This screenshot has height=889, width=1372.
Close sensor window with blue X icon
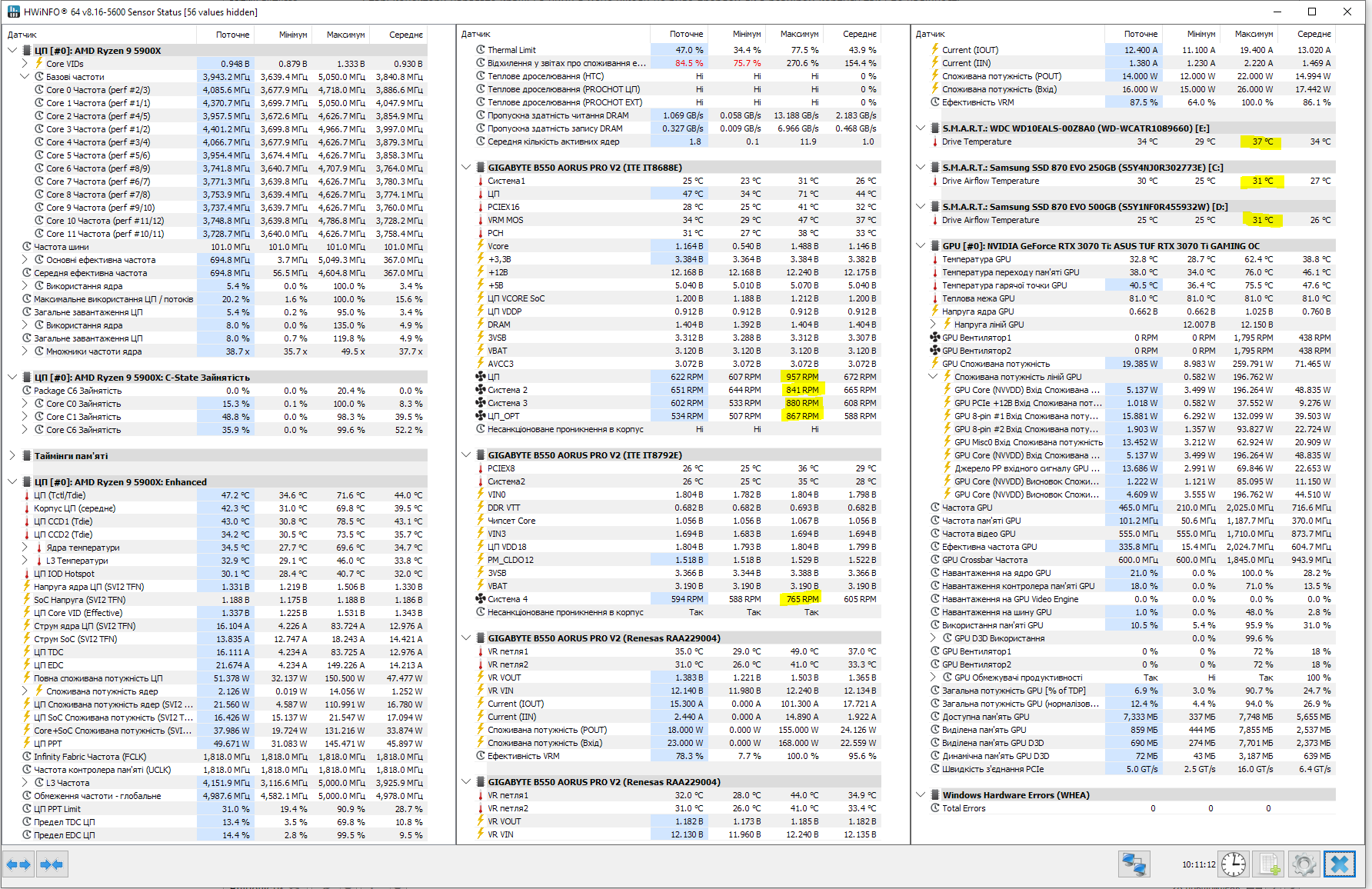pos(1340,864)
